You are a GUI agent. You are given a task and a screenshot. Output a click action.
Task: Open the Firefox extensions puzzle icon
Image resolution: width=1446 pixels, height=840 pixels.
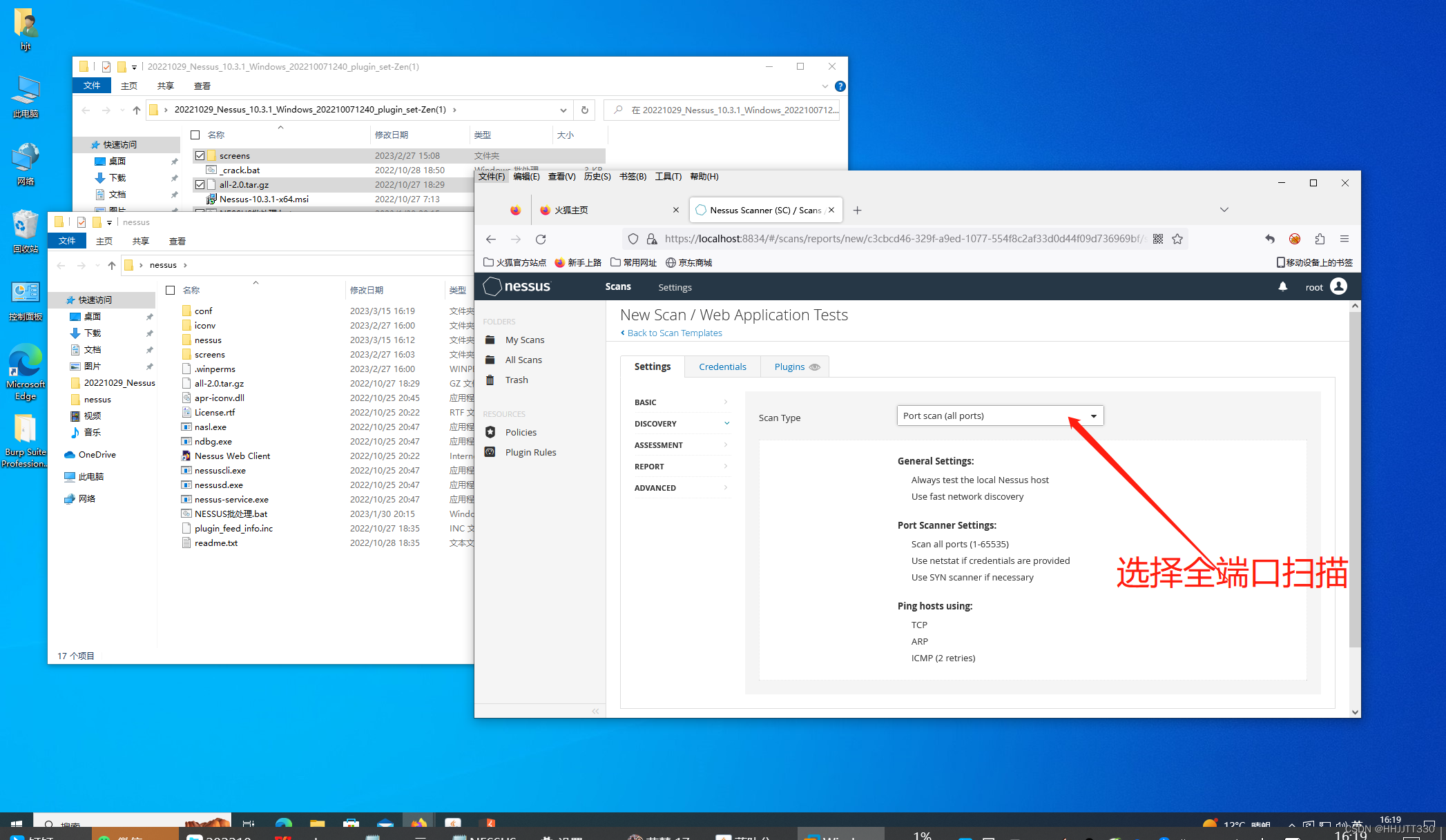click(1320, 239)
